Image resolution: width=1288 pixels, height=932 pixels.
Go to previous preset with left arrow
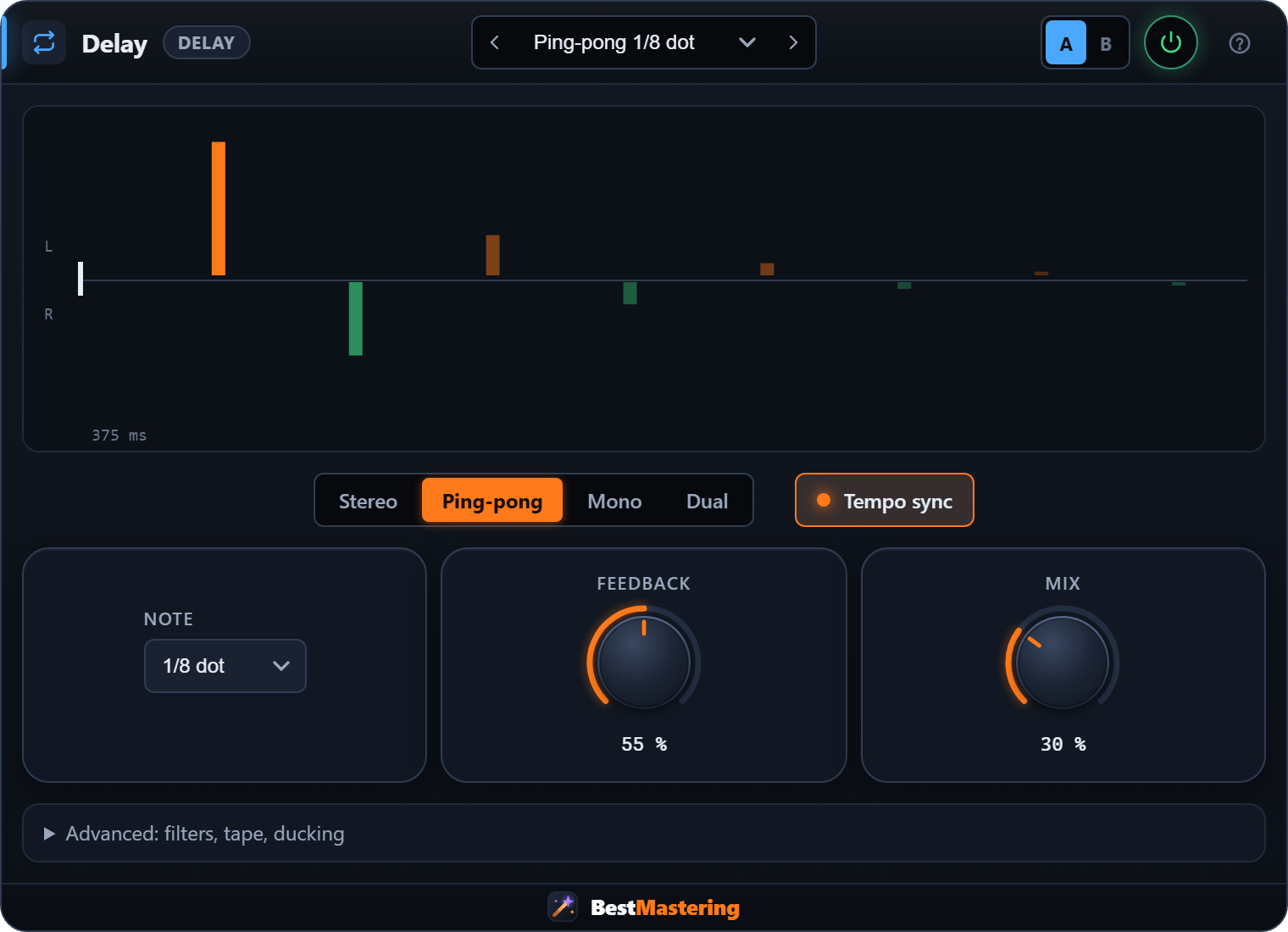pos(495,42)
